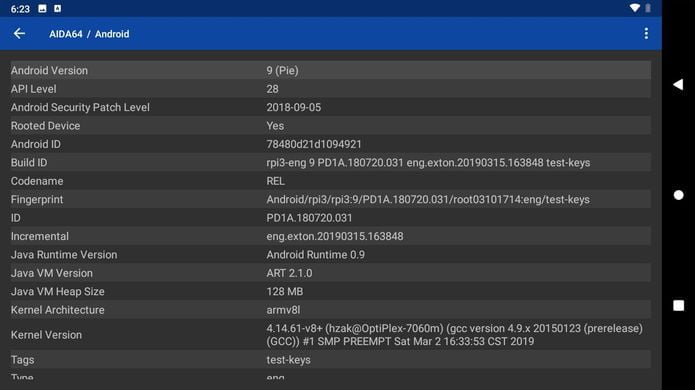Tap the Wi-Fi status icon
This screenshot has width=695, height=390.
635,8
